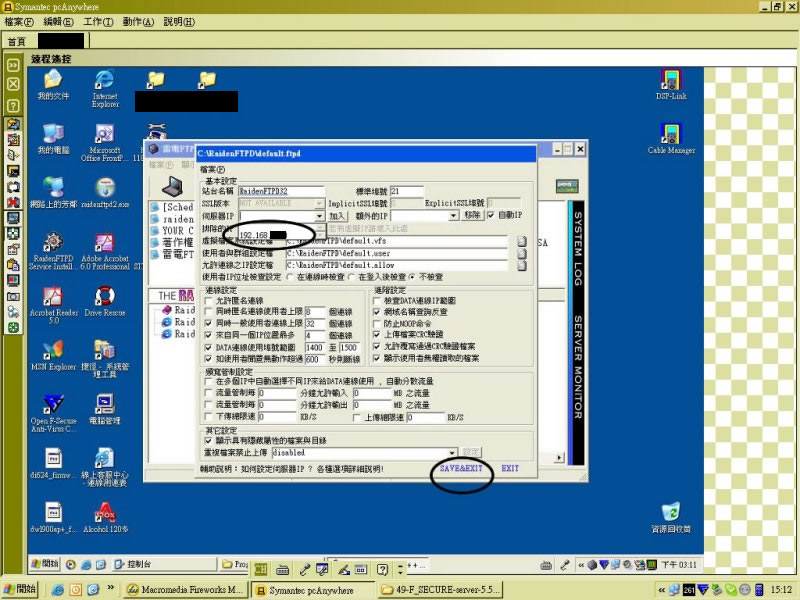Open 我的文件 desktop icon

click(x=53, y=84)
